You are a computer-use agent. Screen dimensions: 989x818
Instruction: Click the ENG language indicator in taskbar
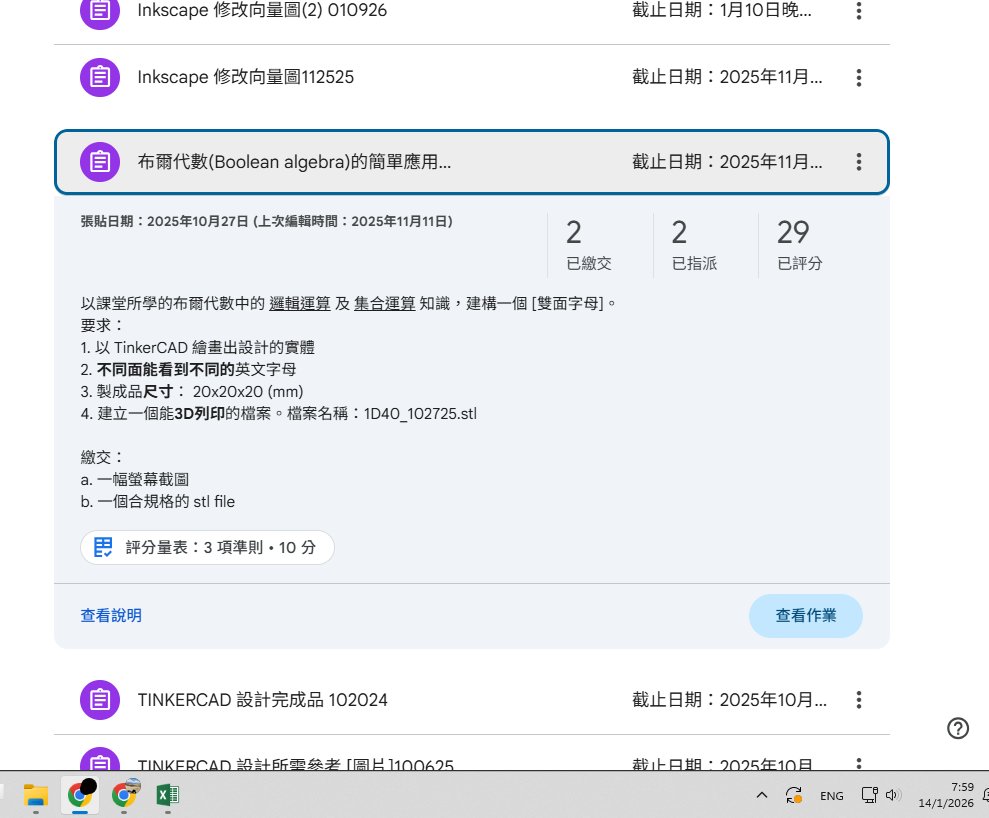click(831, 796)
